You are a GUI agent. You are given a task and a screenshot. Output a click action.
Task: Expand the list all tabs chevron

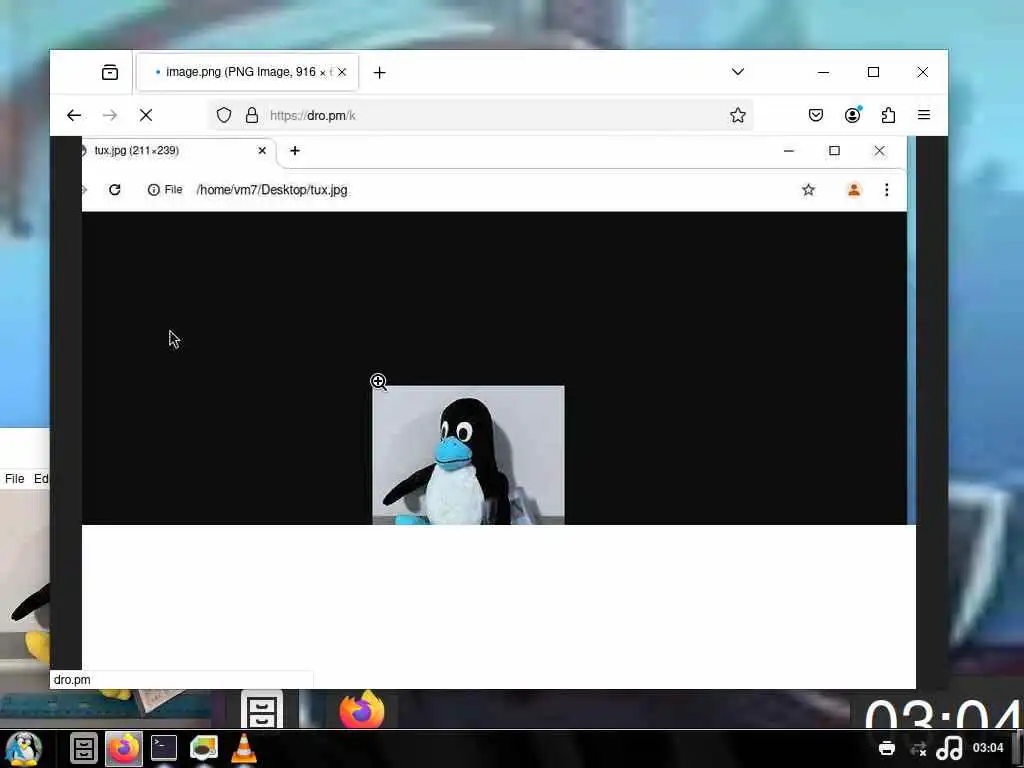point(738,72)
